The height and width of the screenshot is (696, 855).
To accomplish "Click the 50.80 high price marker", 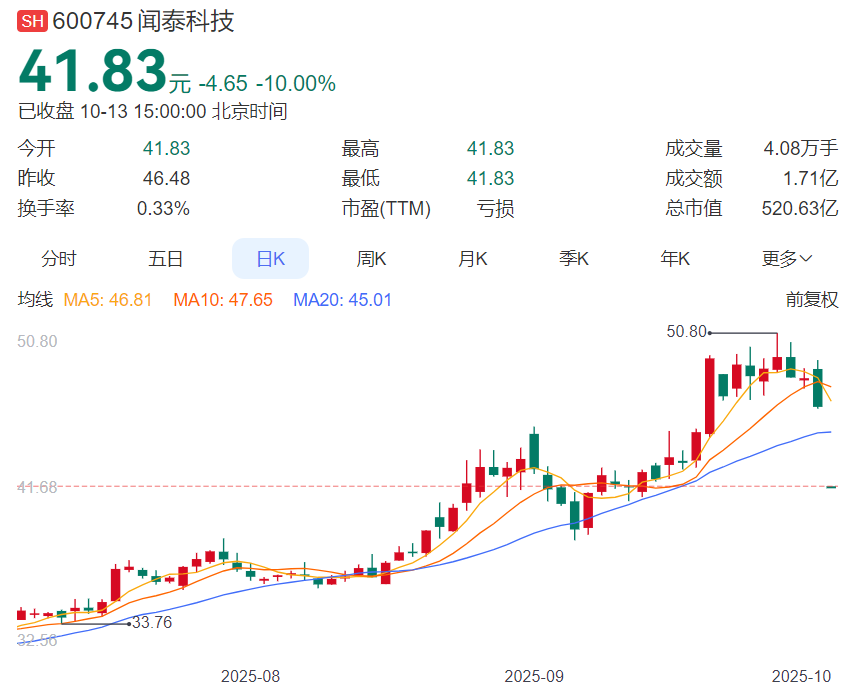I will pyautogui.click(x=686, y=331).
